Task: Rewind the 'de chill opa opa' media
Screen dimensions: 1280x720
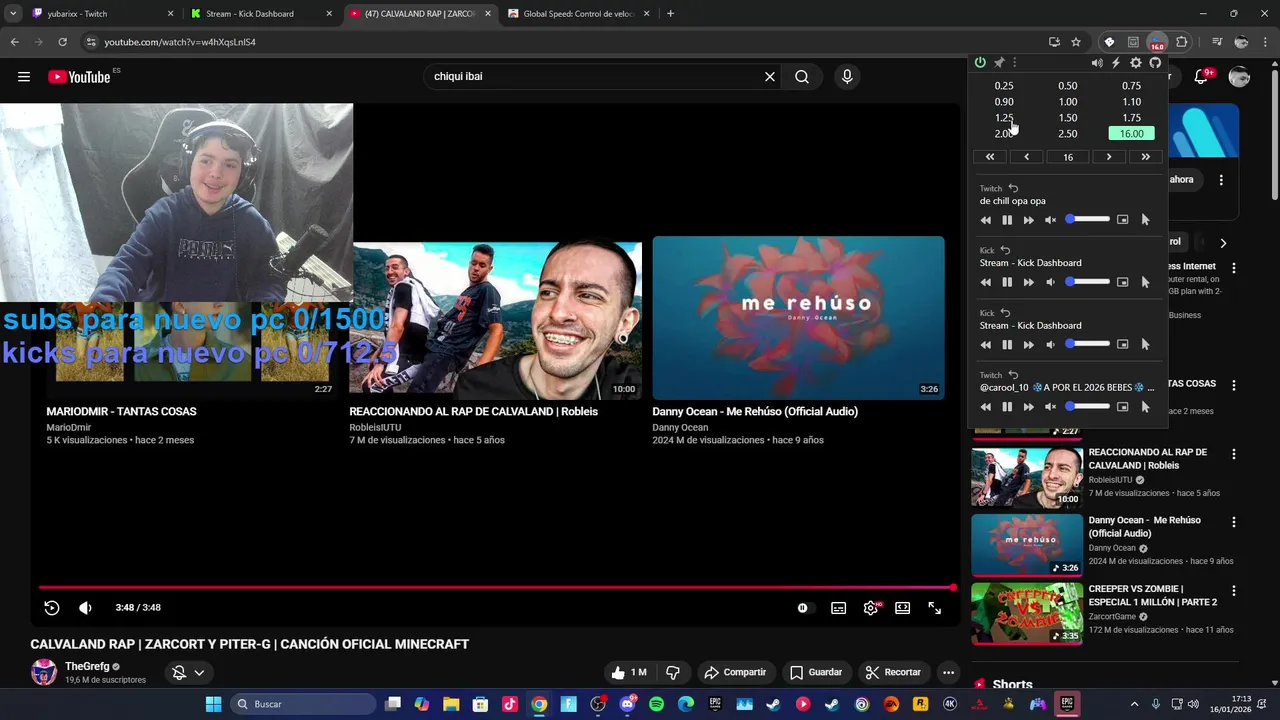Action: (986, 220)
